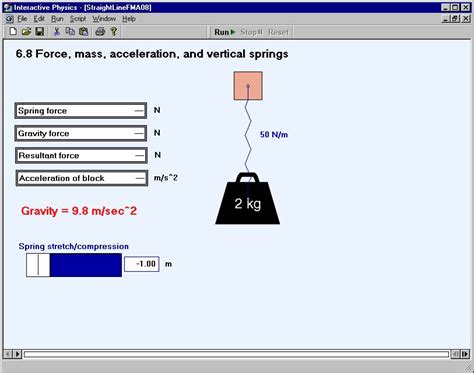Click the tape player frame track bar
474x373 pixels.
coord(236,354)
